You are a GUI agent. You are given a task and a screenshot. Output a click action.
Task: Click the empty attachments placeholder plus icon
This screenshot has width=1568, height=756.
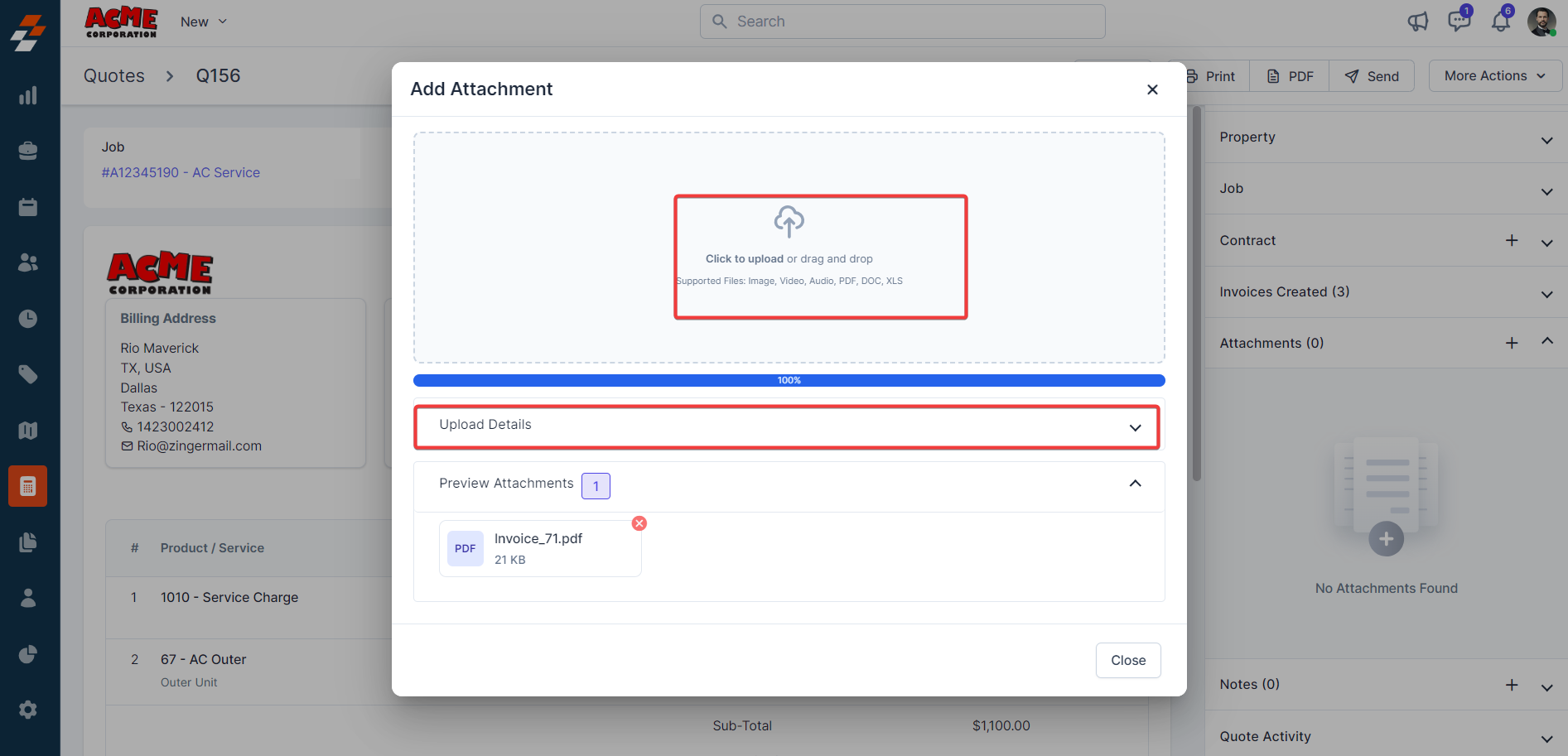tap(1387, 539)
